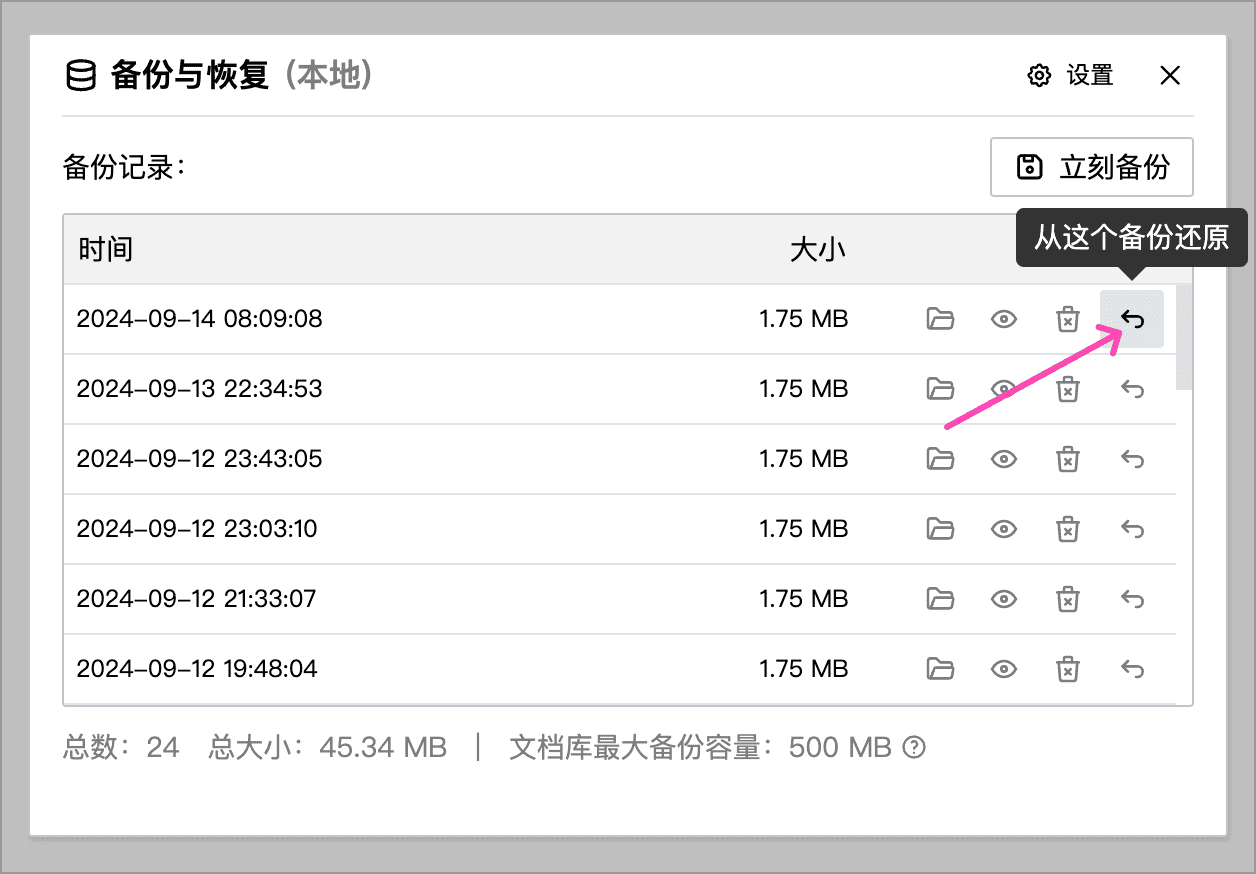Close the 备份与恢复 dialog
Image resolution: width=1256 pixels, height=874 pixels.
tap(1170, 75)
